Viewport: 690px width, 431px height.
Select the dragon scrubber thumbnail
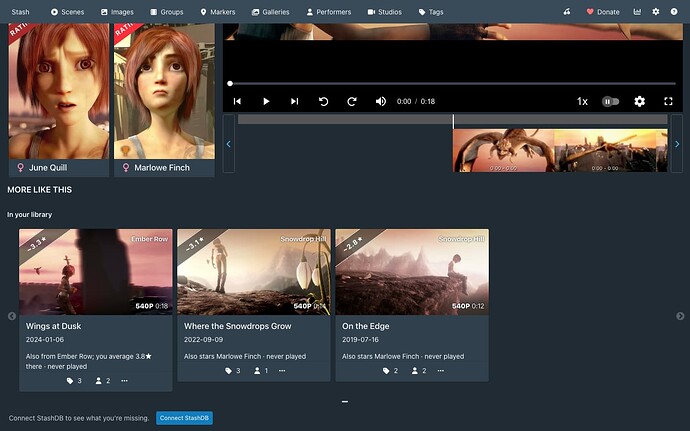tap(503, 150)
